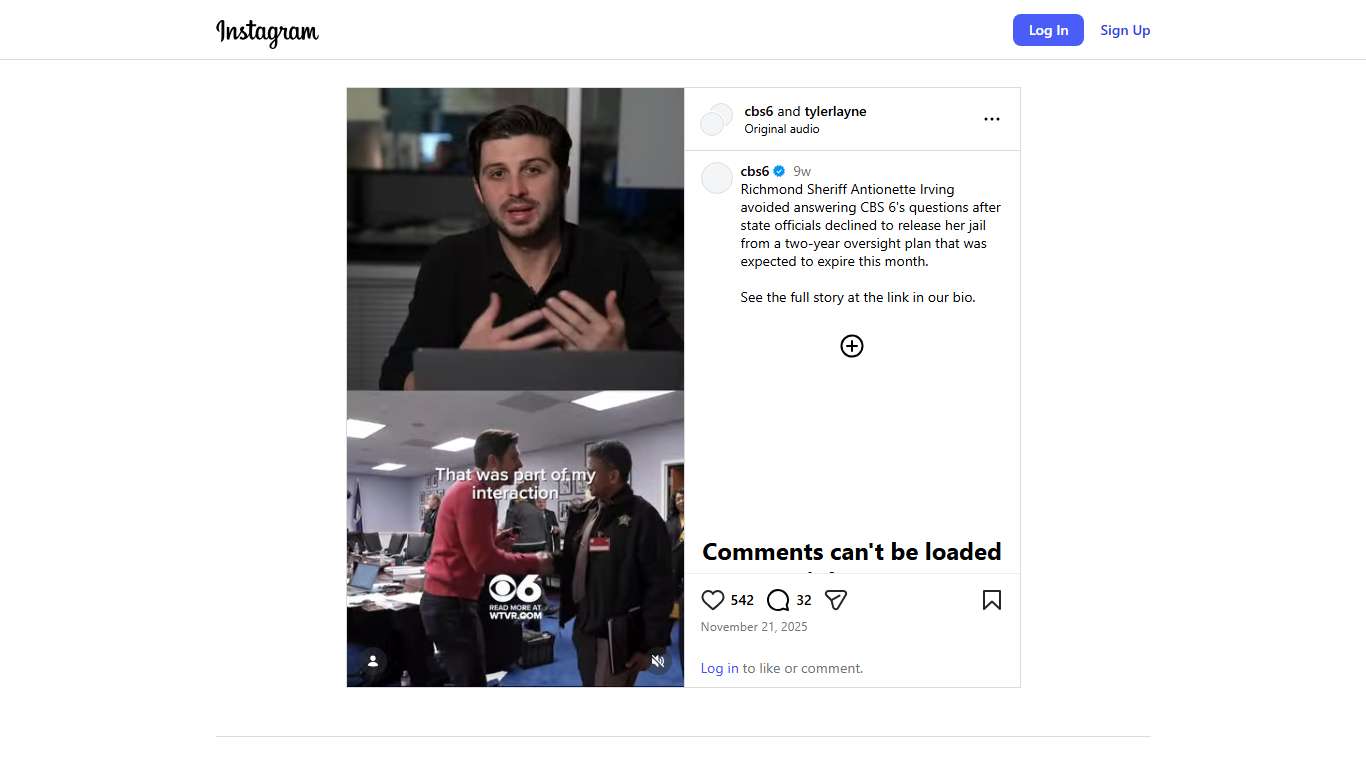
Task: Load more comments with the plus circle
Action: point(852,346)
